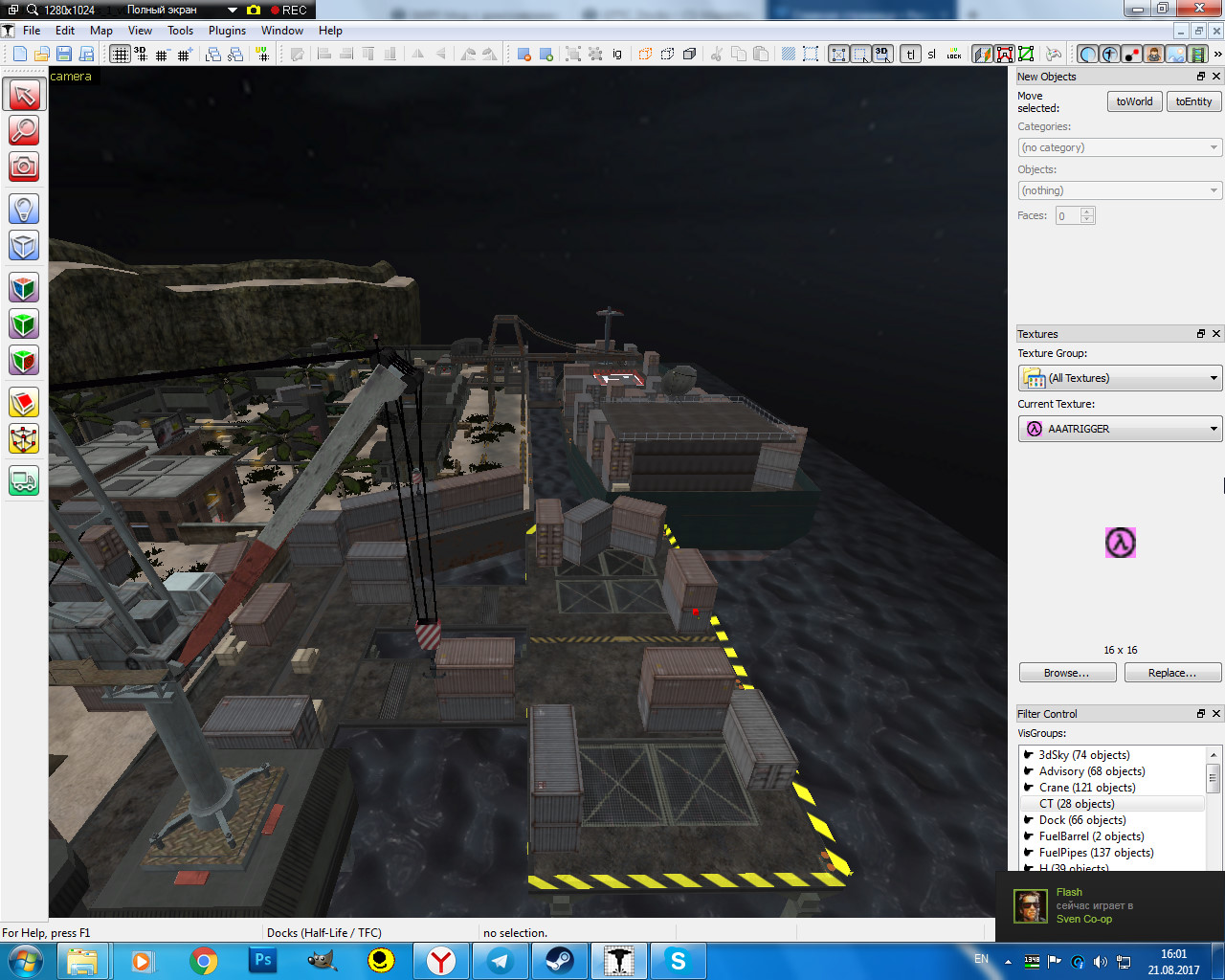Toggle the selection box mode button
Image resolution: width=1225 pixels, height=980 pixels.
pyautogui.click(x=860, y=55)
